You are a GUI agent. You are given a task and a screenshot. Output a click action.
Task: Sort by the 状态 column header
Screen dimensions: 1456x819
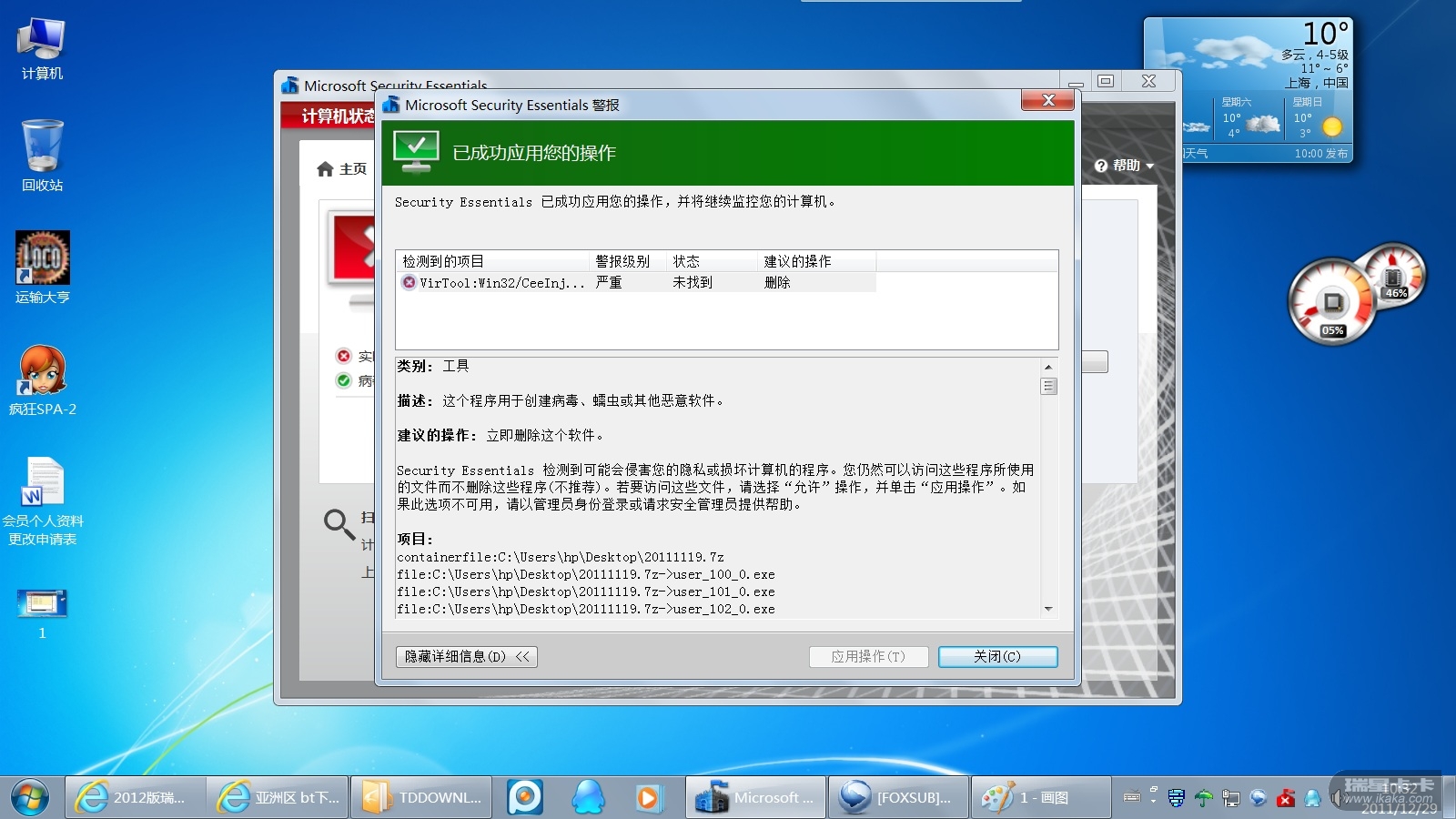pos(712,261)
